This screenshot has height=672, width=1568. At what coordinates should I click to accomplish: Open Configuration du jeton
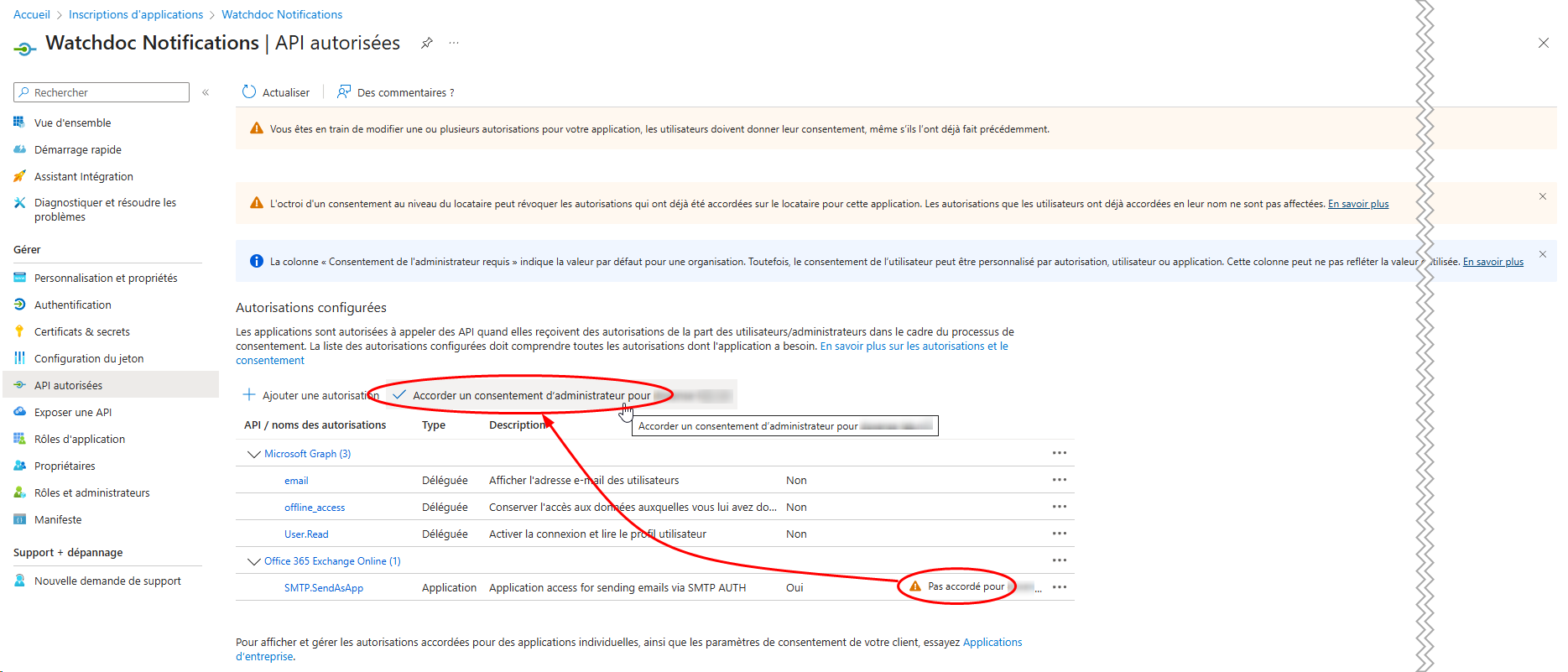click(89, 358)
